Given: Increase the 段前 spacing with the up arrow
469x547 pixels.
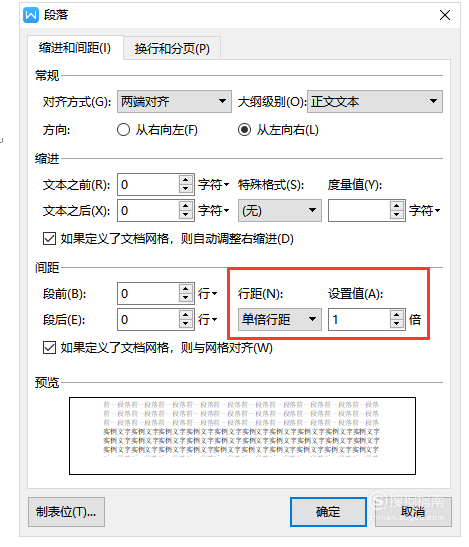Looking at the screenshot, I should [x=186, y=289].
